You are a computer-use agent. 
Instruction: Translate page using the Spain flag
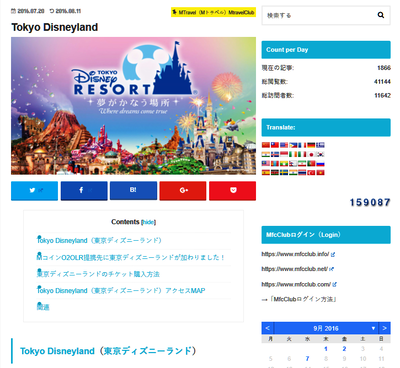click(x=266, y=172)
